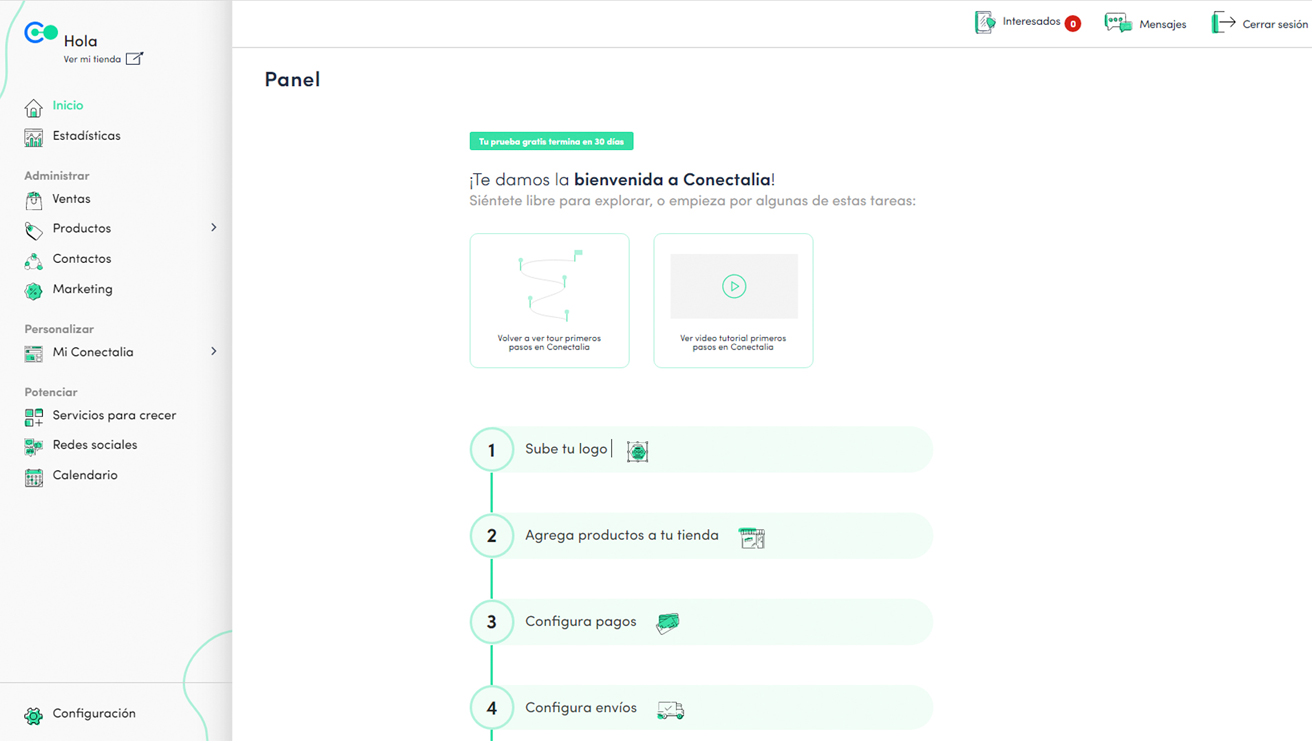
Task: Click the payments card icon in step 3
Action: coord(668,624)
